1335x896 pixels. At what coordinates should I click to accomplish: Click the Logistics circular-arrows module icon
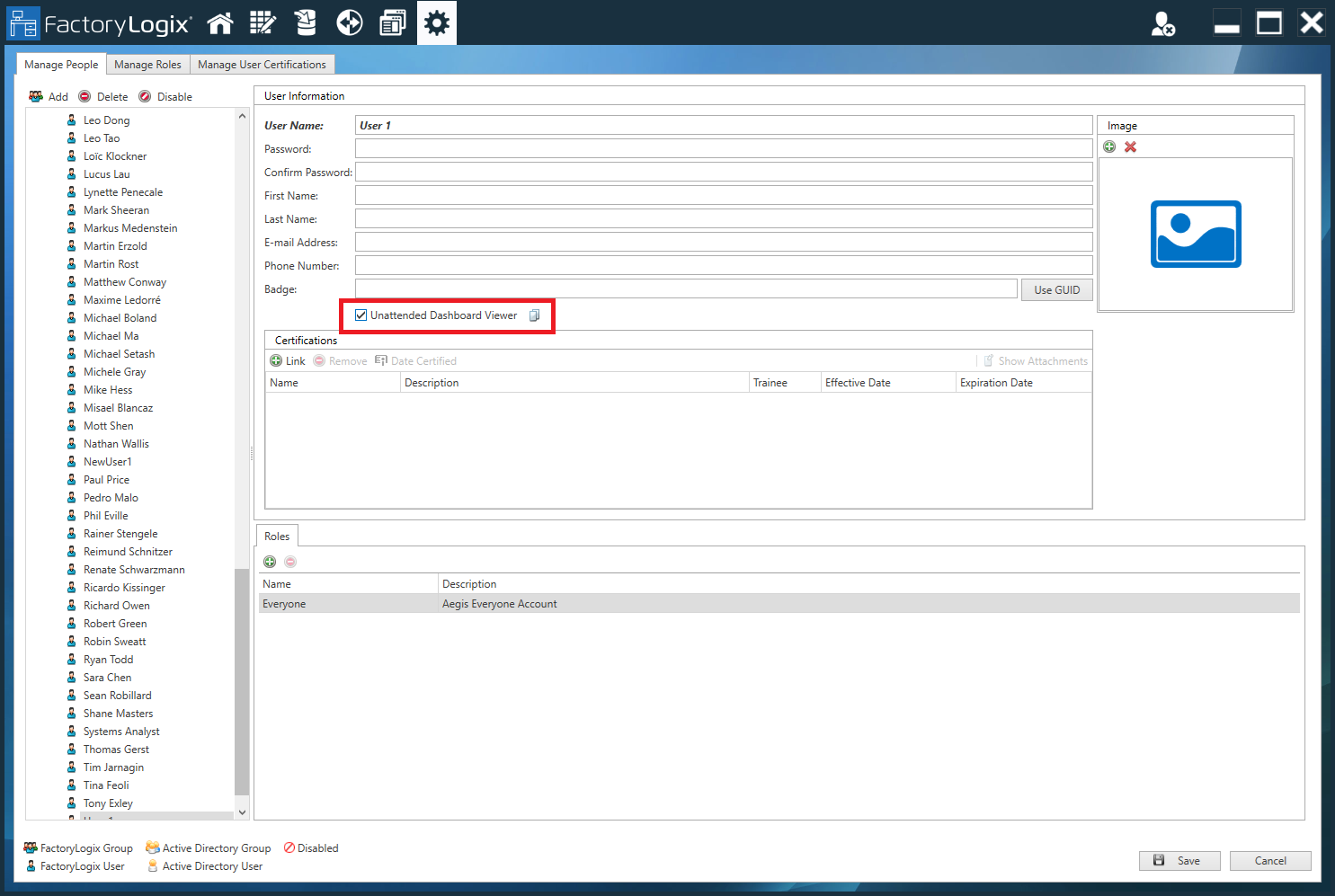click(349, 22)
